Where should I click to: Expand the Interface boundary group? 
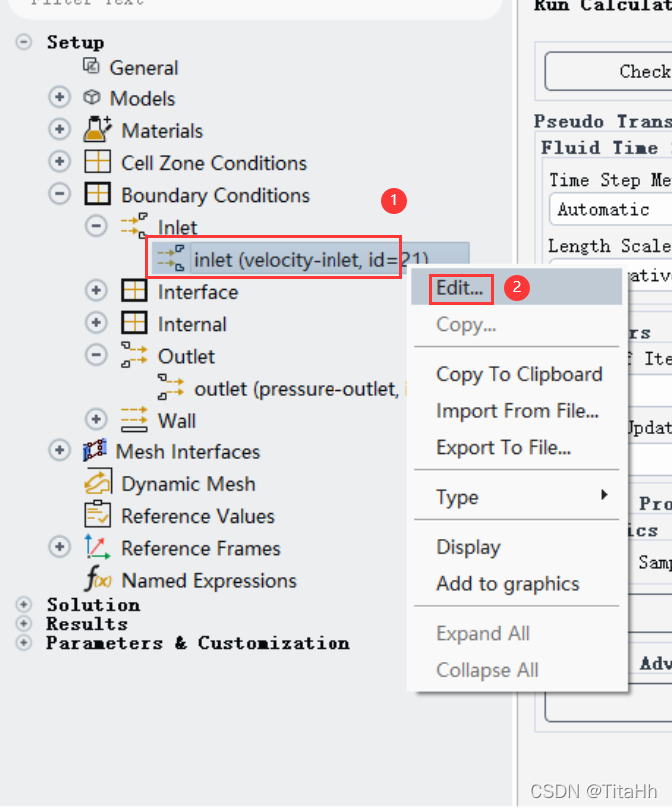click(96, 291)
